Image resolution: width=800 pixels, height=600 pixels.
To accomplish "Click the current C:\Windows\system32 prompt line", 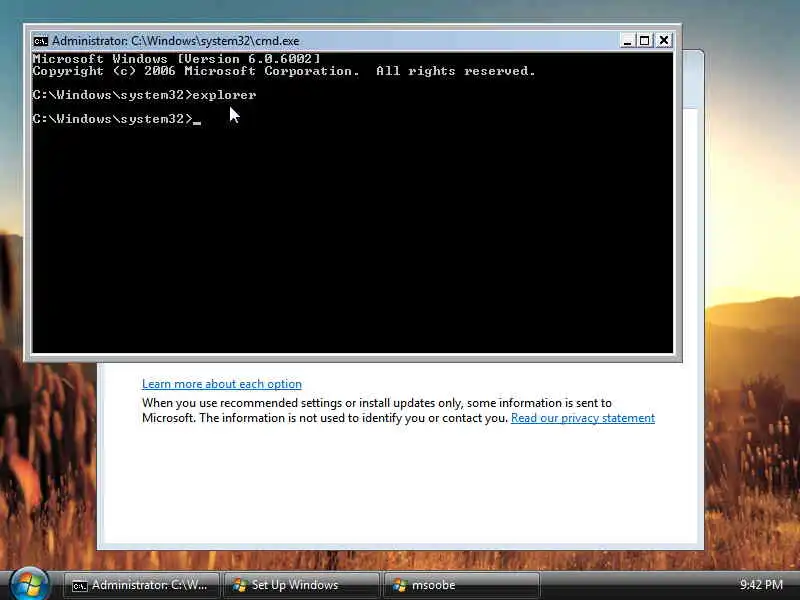I will (116, 119).
